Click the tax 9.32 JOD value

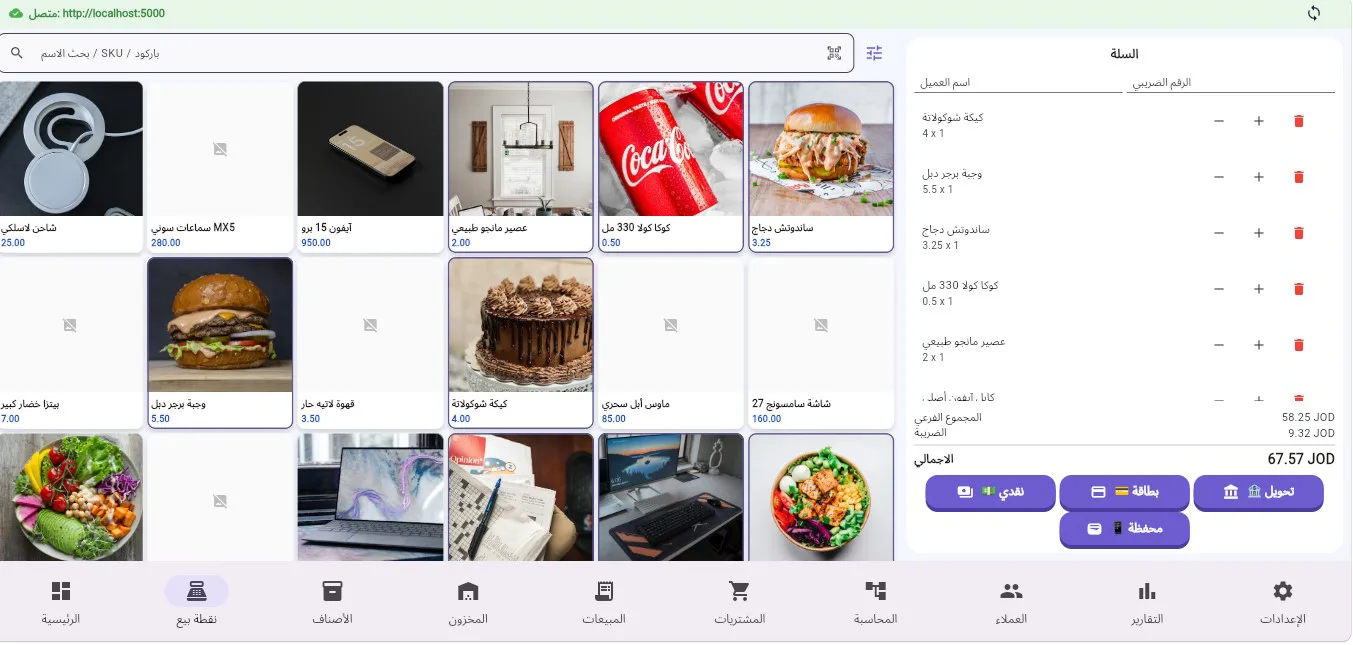point(1311,433)
